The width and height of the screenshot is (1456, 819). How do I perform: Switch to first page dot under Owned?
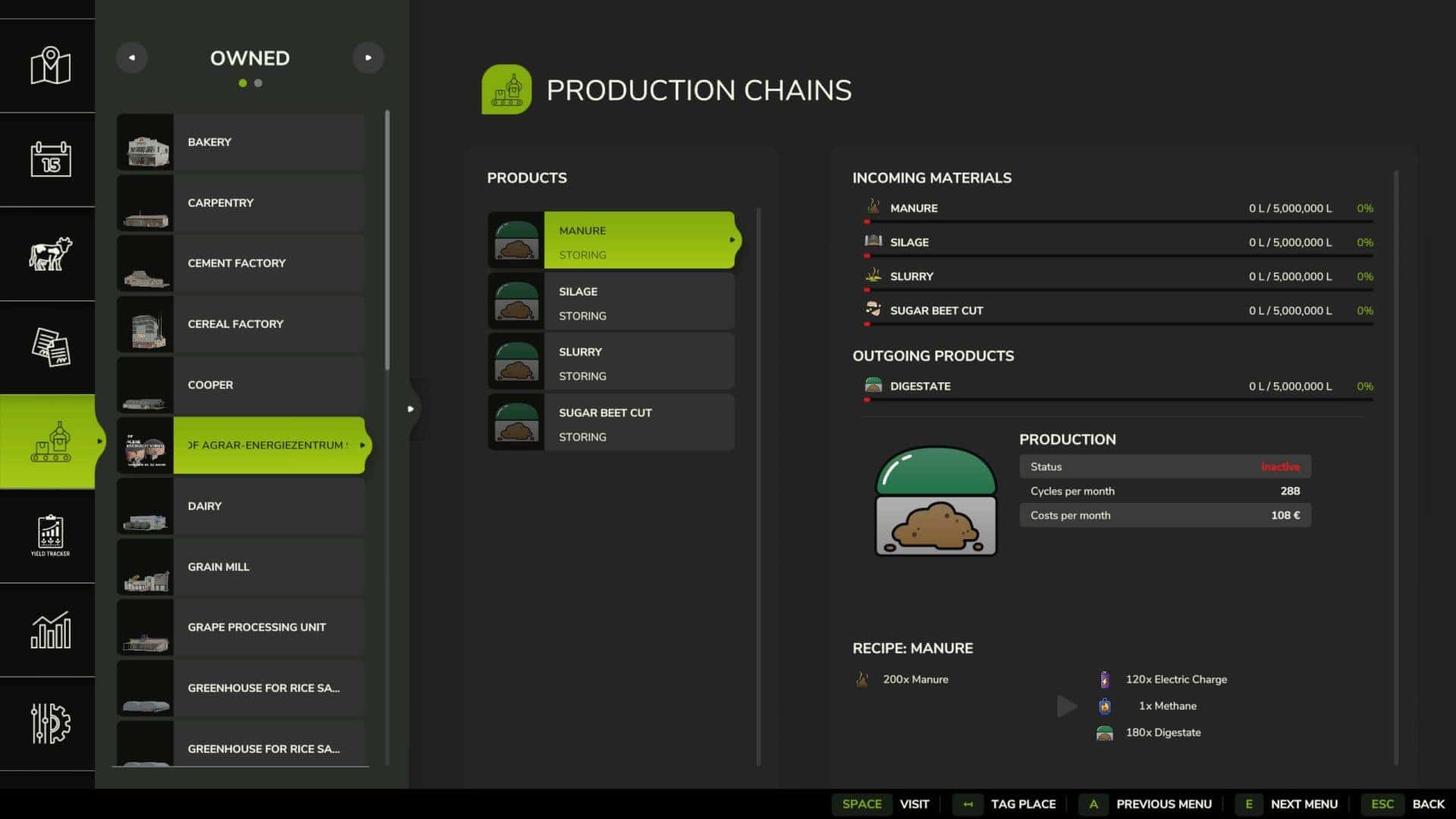[x=243, y=83]
